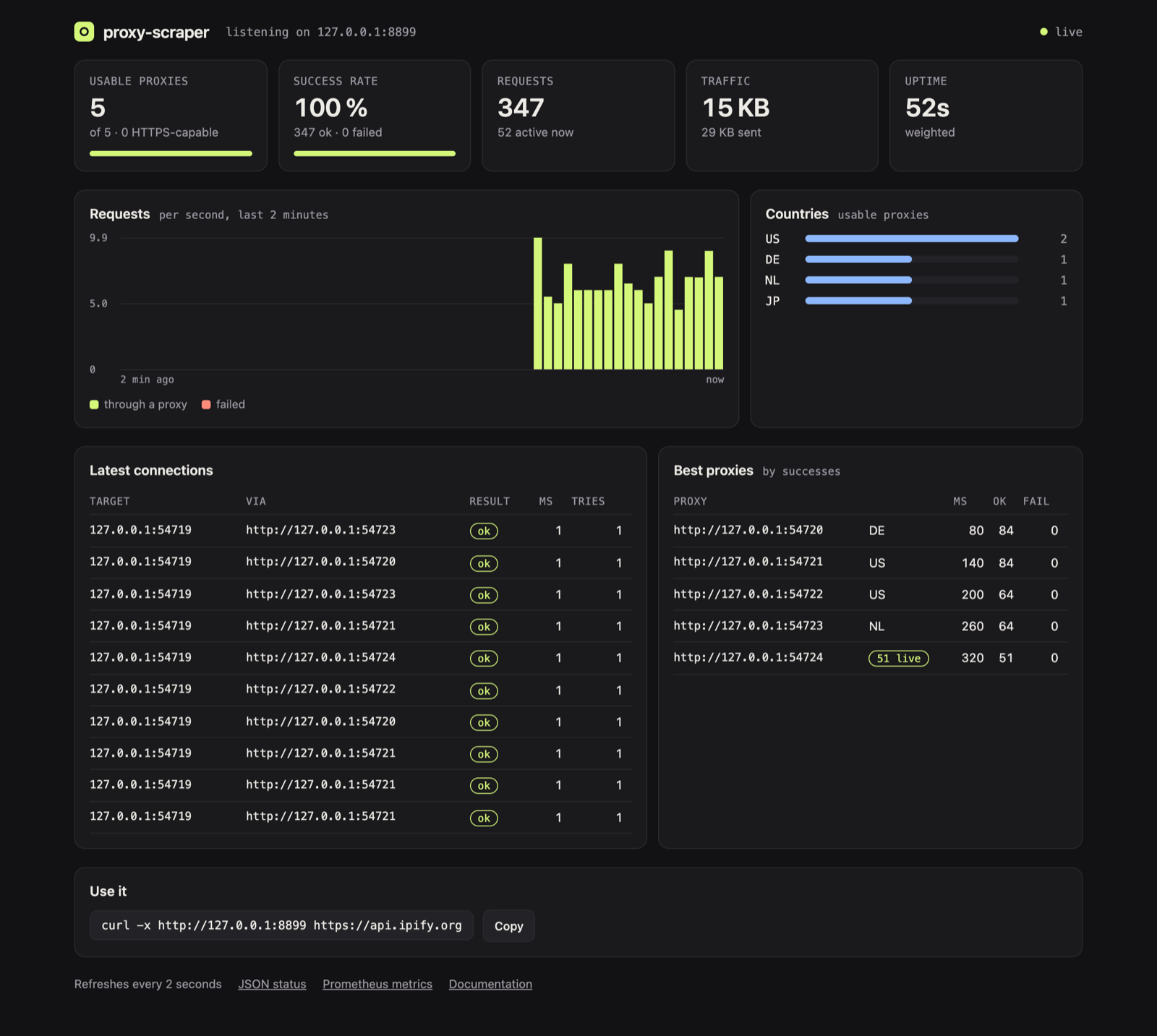Screen dimensions: 1157x1036
Task: Click the green 'through a proxy' legend swatch
Action: (94, 404)
